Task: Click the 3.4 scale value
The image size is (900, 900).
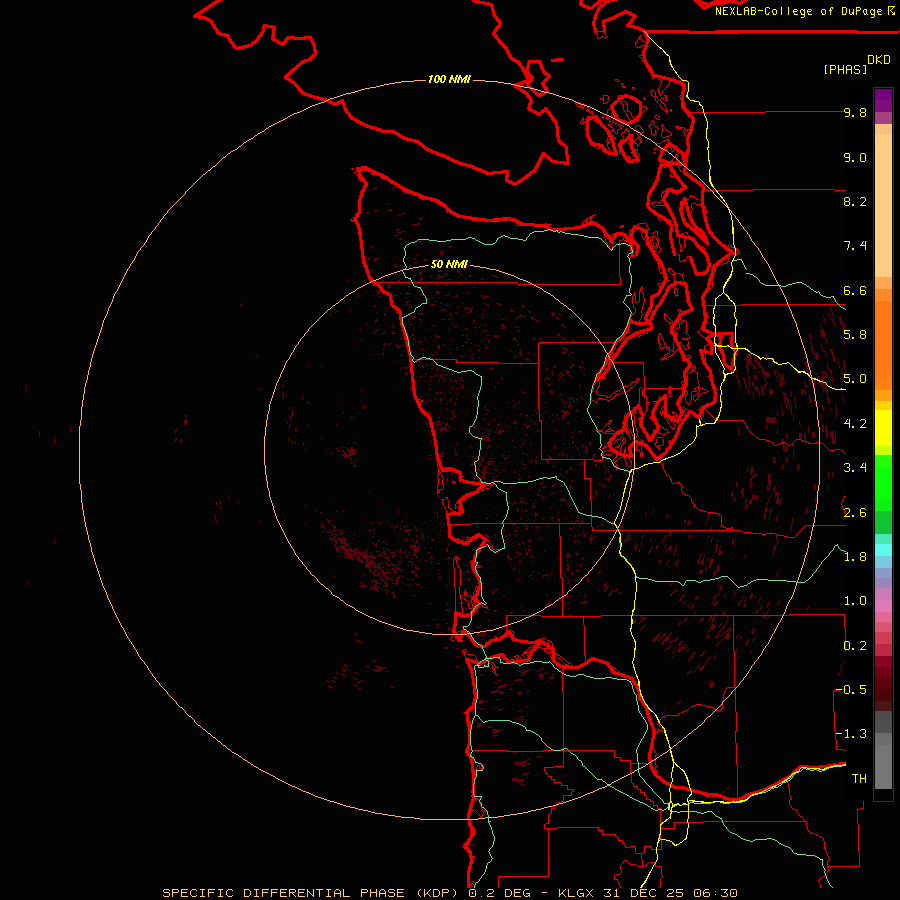Action: (x=855, y=468)
